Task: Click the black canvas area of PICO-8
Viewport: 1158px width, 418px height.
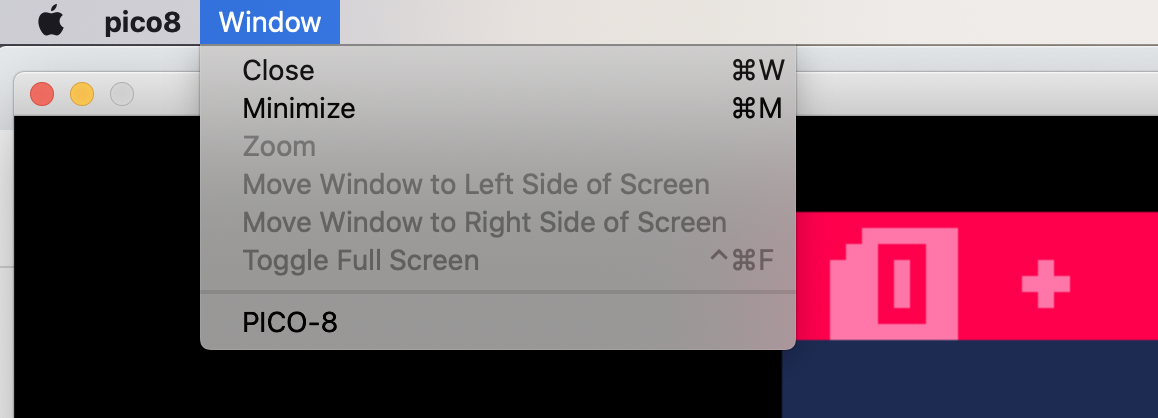Action: tap(107, 266)
